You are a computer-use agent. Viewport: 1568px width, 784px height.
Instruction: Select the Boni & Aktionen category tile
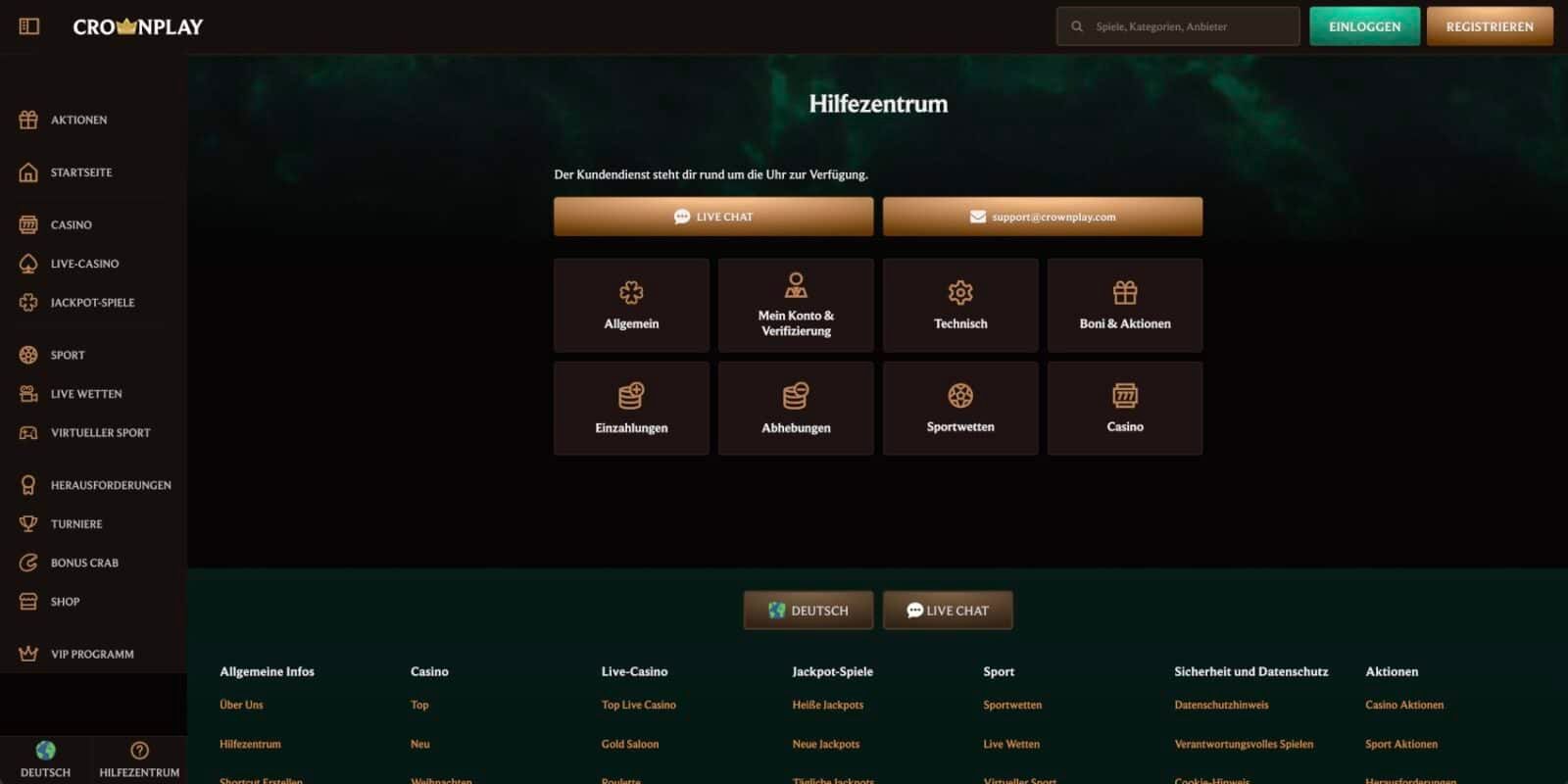pos(1124,306)
